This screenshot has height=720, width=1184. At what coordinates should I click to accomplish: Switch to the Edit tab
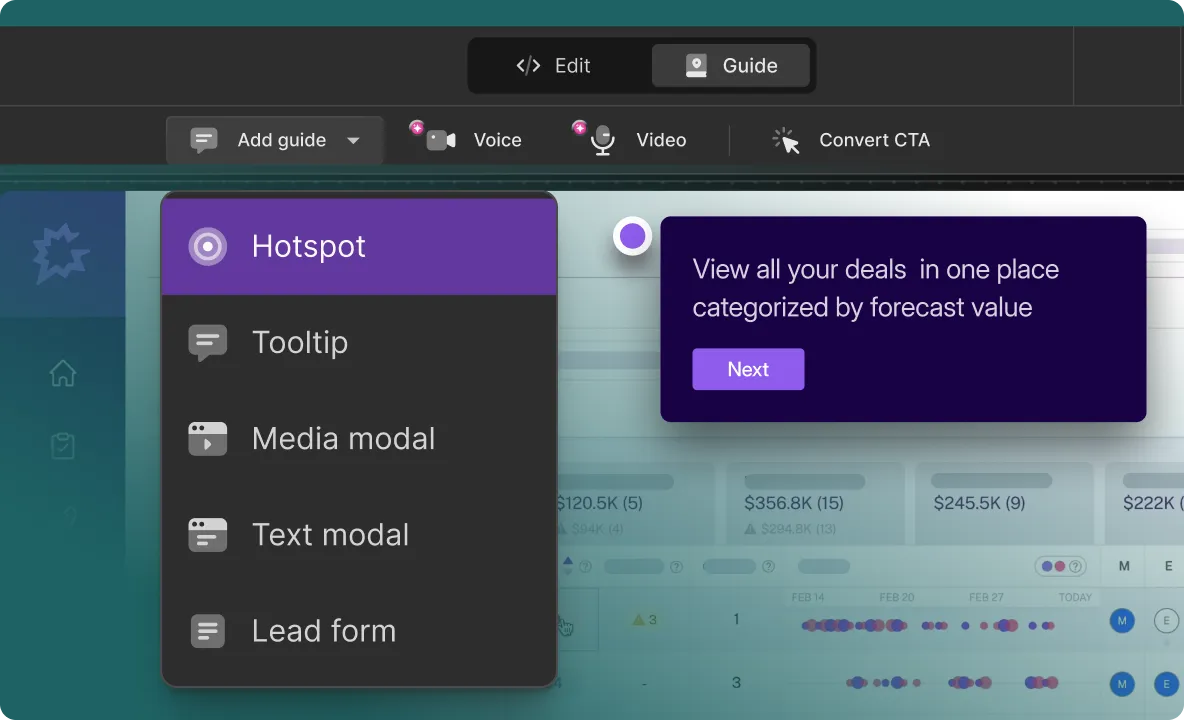557,65
